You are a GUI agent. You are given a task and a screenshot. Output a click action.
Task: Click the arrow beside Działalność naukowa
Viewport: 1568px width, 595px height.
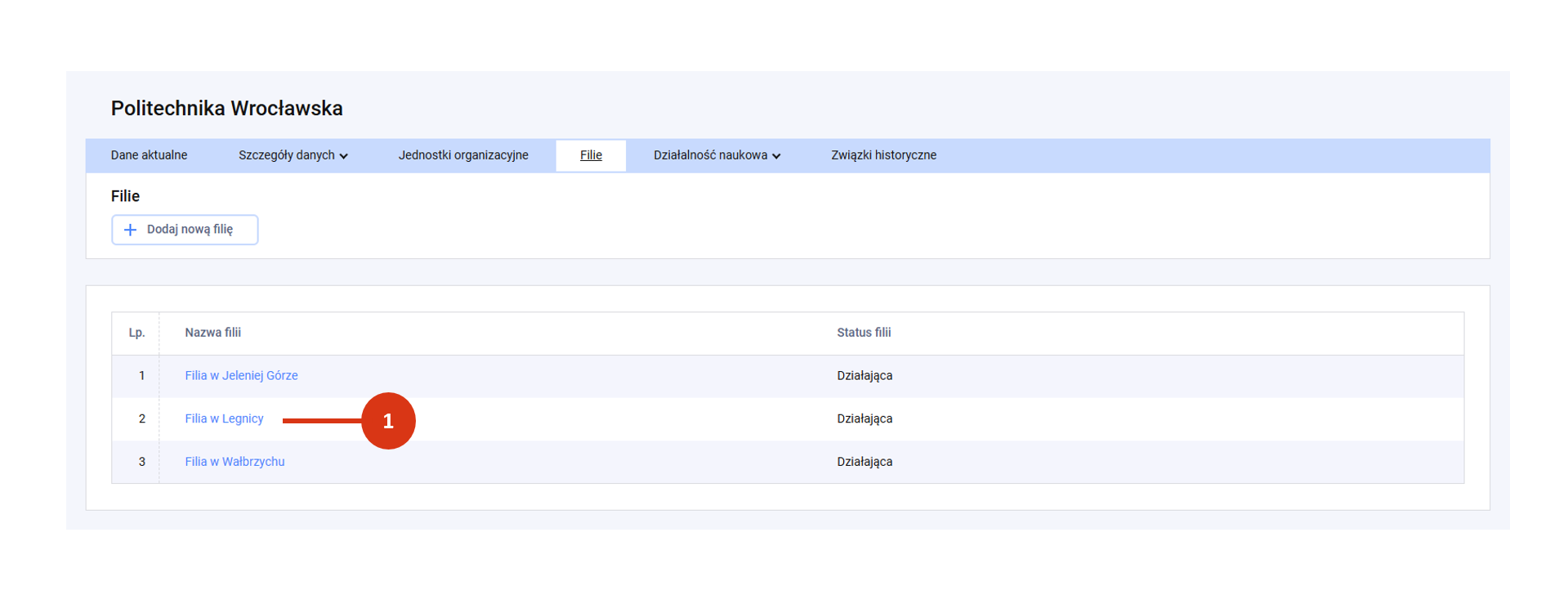coord(776,156)
